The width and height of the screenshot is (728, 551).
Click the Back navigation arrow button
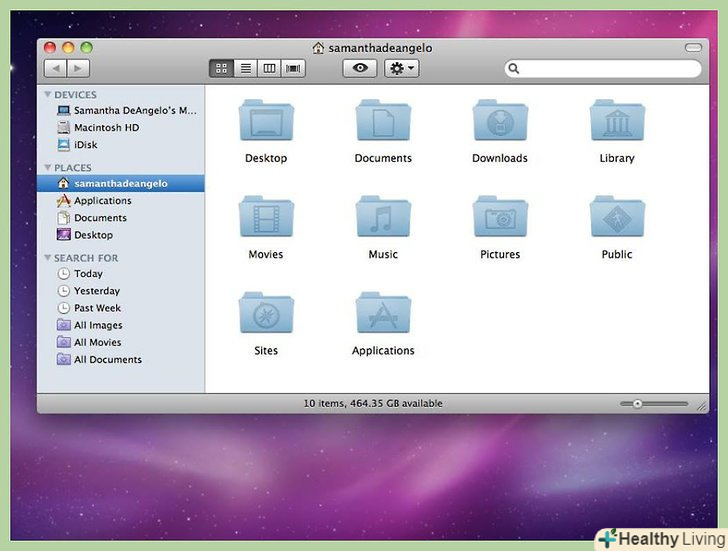[x=55, y=68]
